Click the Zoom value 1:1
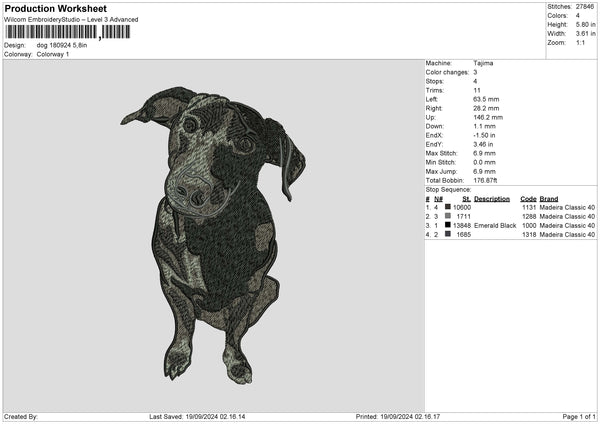Viewport: 600px width, 424px height. tap(580, 42)
